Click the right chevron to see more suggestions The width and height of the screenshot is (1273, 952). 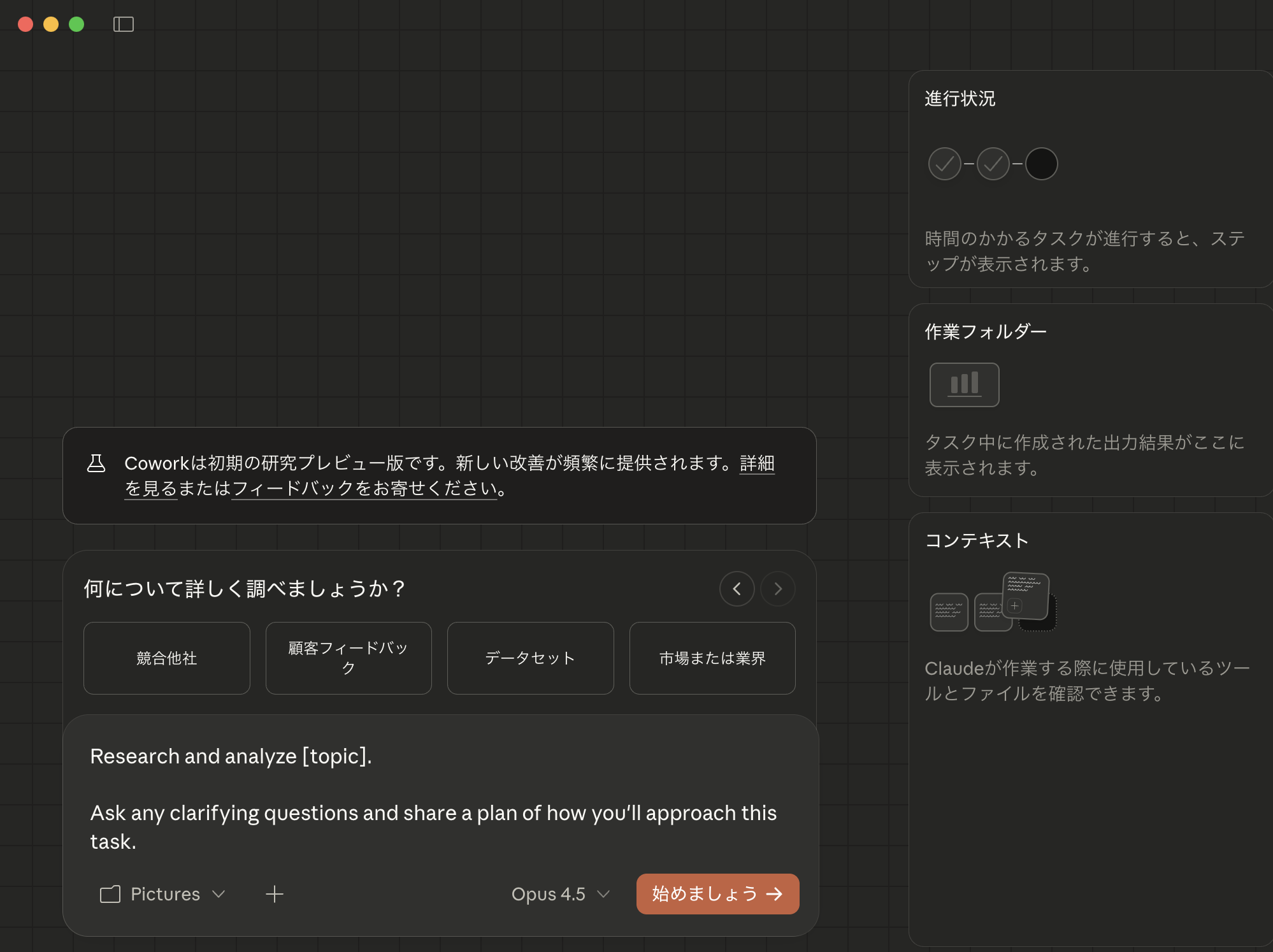(777, 589)
